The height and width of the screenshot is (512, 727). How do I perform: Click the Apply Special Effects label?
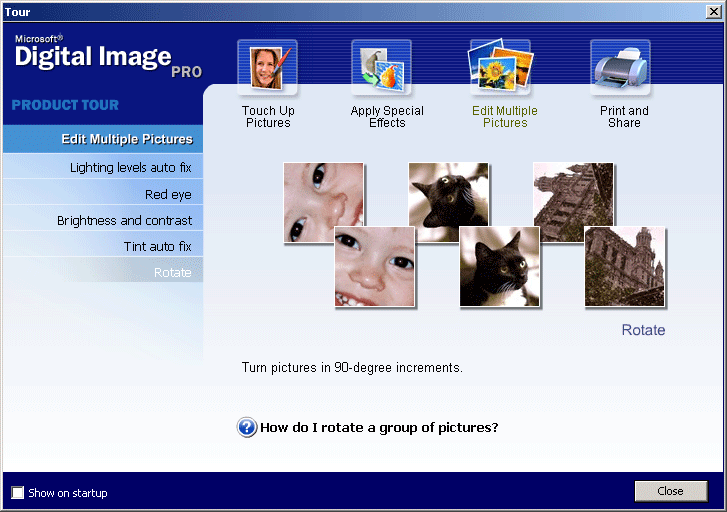click(387, 116)
